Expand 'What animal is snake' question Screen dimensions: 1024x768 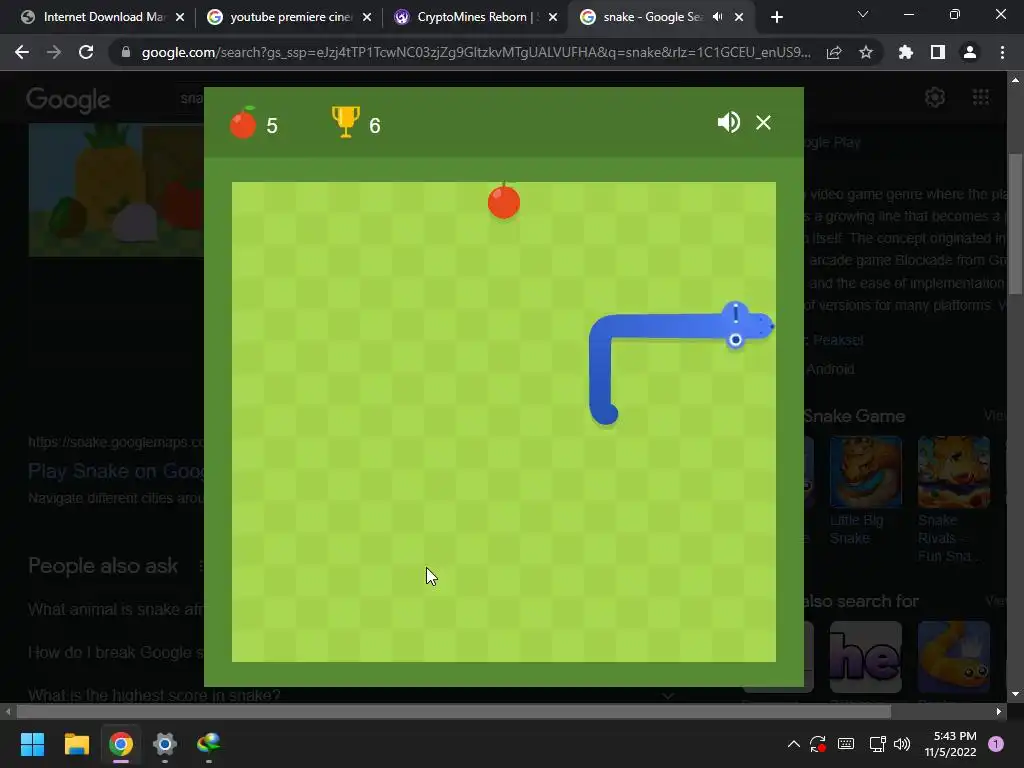pyautogui.click(x=116, y=609)
